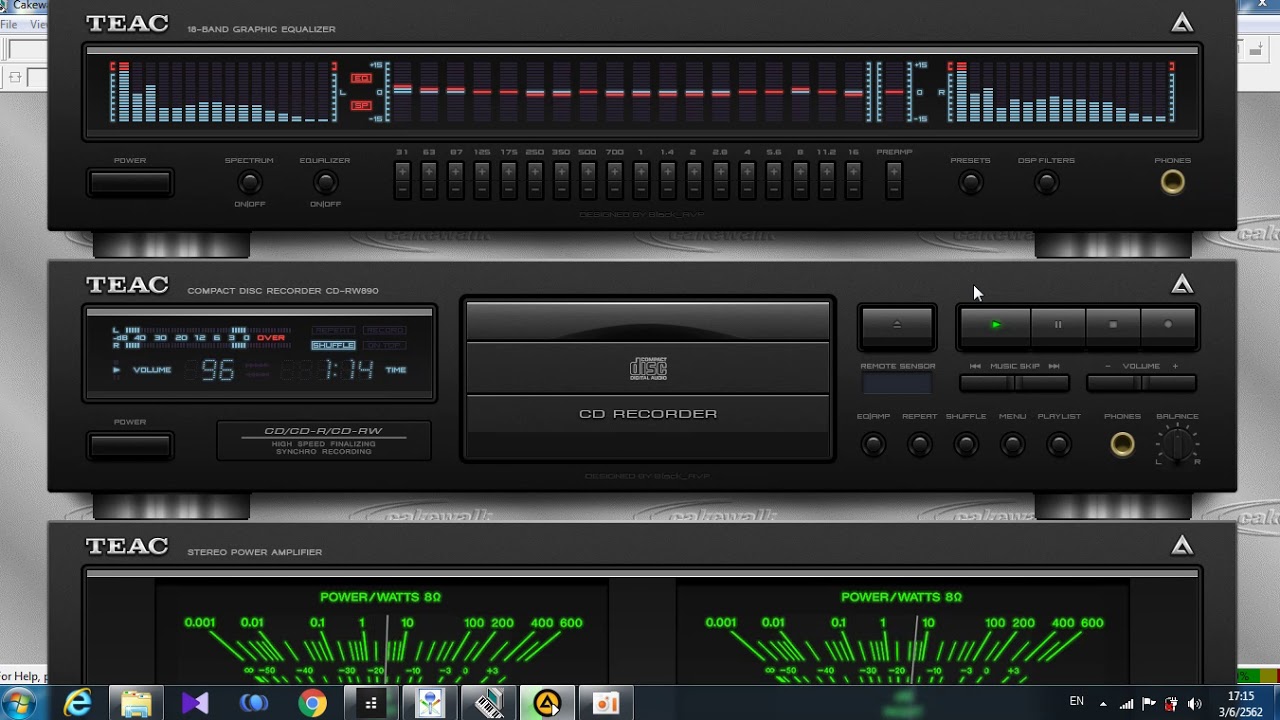Launch Internet Explorer from taskbar
1280x720 pixels.
pyautogui.click(x=78, y=703)
